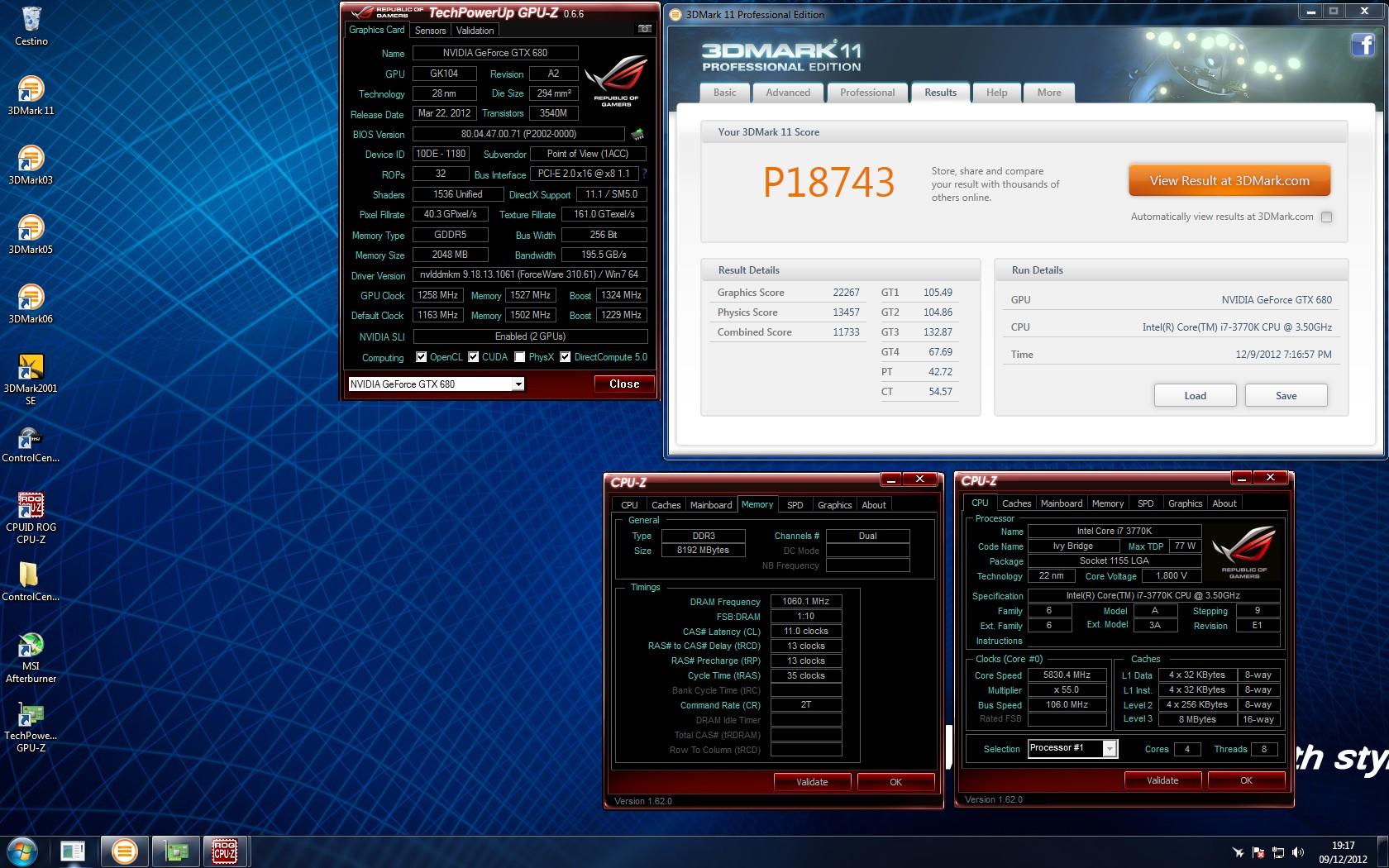Click OK in the CPU-Z memory window
This screenshot has height=868, width=1389.
coord(895,782)
